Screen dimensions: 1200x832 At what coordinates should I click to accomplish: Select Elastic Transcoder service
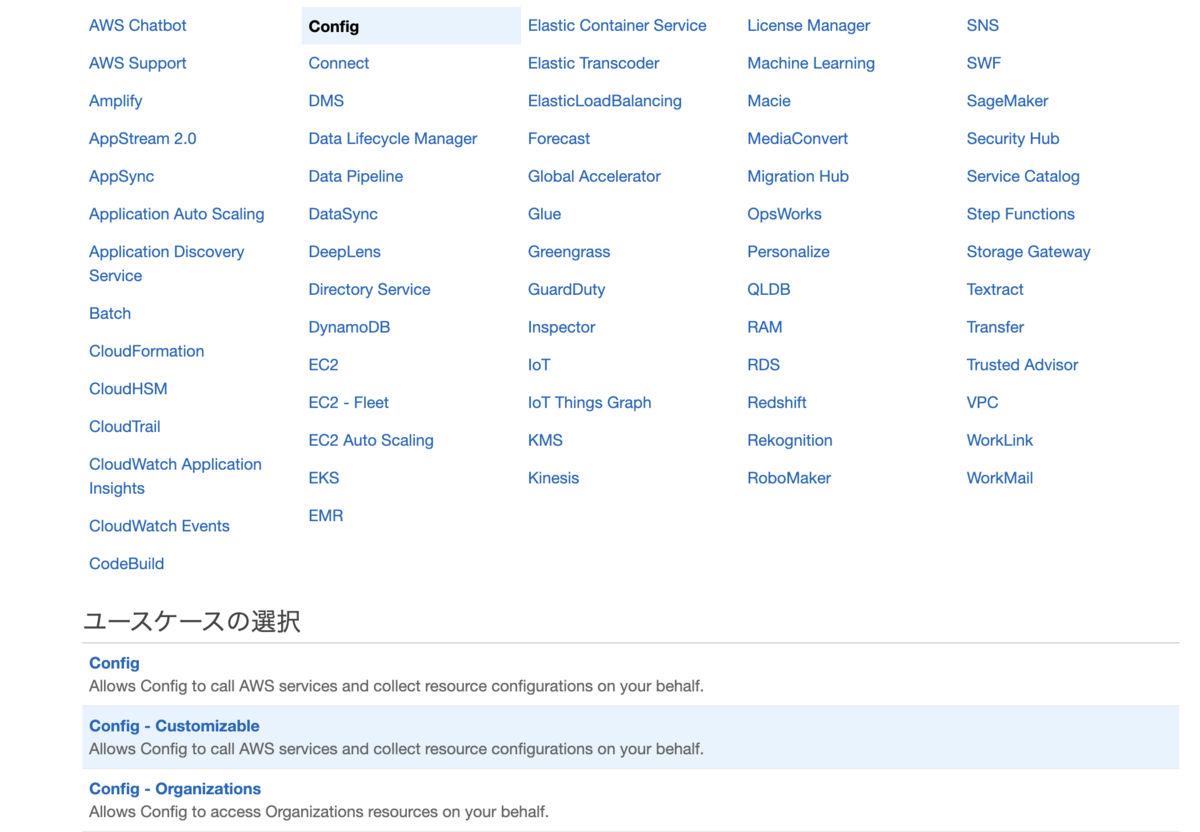tap(593, 63)
